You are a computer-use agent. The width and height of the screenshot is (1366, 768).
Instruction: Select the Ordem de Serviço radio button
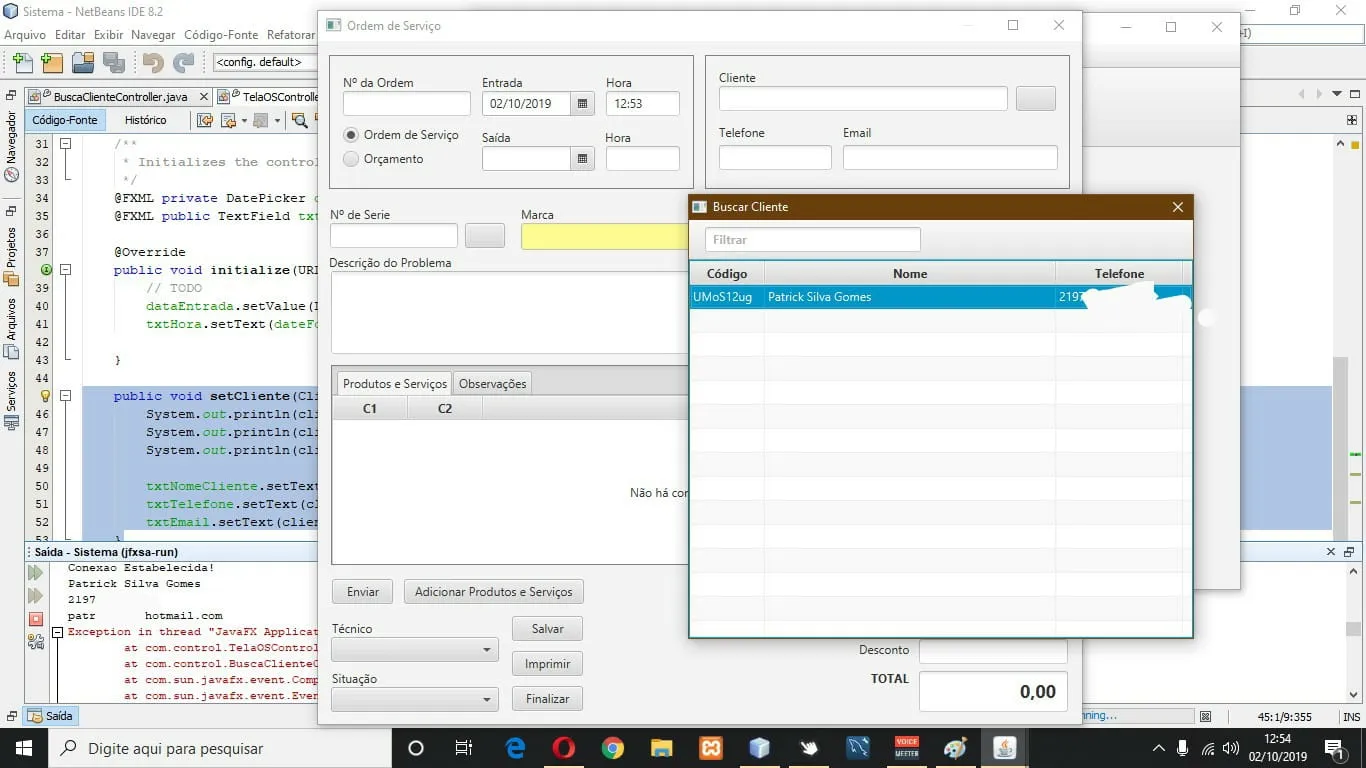click(351, 135)
